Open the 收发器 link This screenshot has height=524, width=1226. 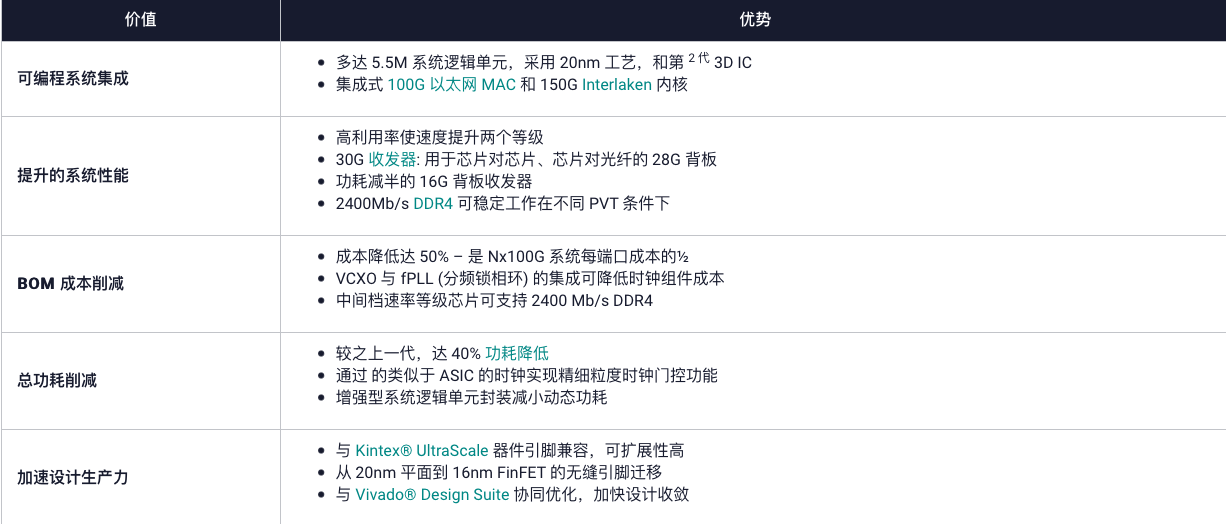click(x=392, y=159)
